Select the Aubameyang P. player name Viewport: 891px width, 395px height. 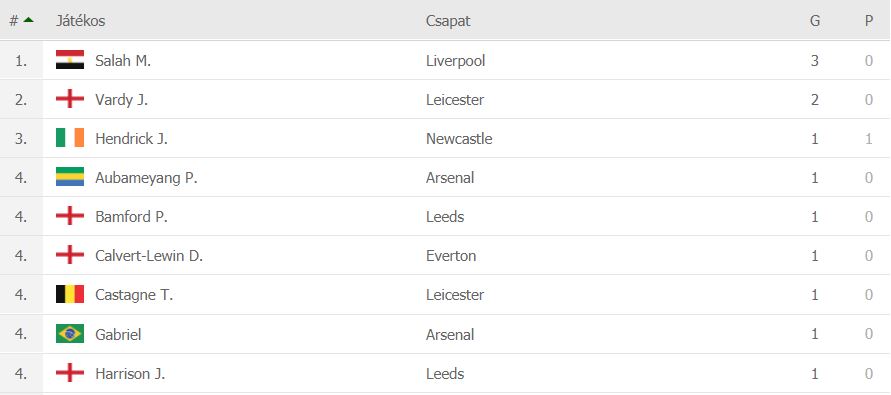coord(146,178)
